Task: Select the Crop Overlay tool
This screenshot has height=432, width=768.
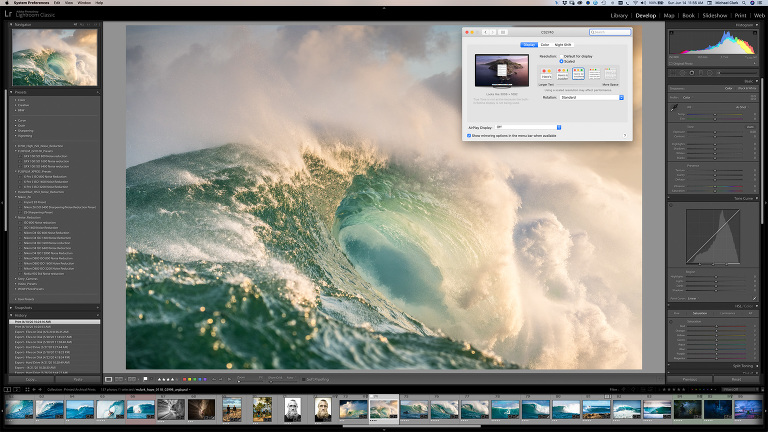Action: click(x=673, y=73)
